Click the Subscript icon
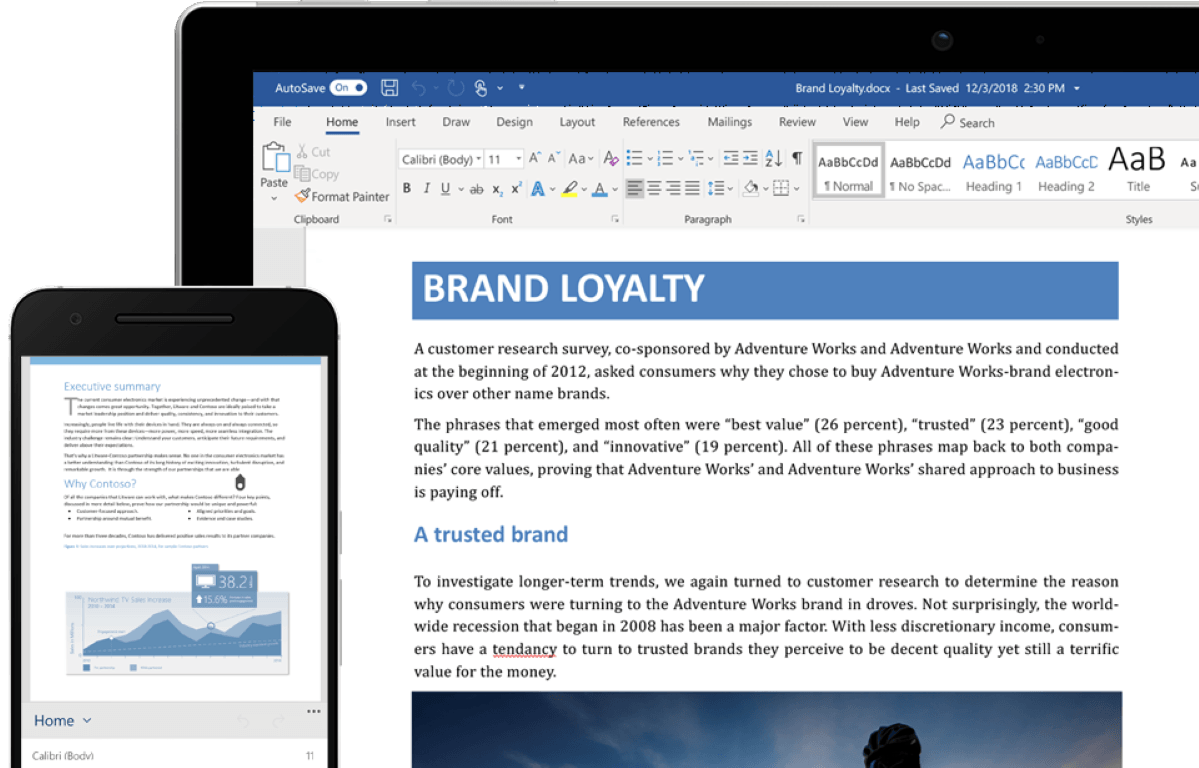The image size is (1199, 768). [x=497, y=189]
